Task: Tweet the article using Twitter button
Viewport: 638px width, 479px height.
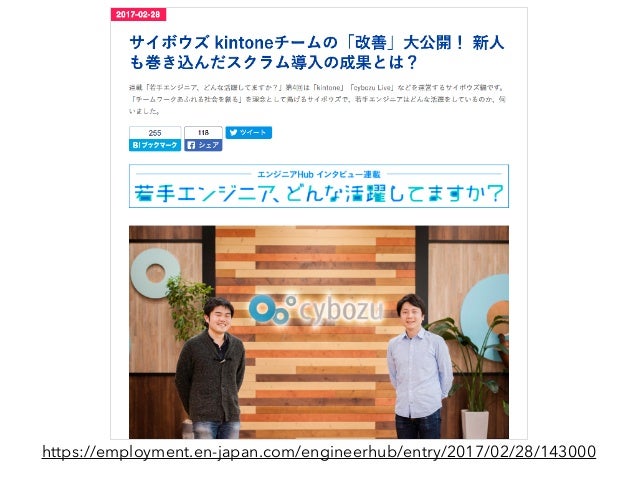Action: tap(249, 133)
